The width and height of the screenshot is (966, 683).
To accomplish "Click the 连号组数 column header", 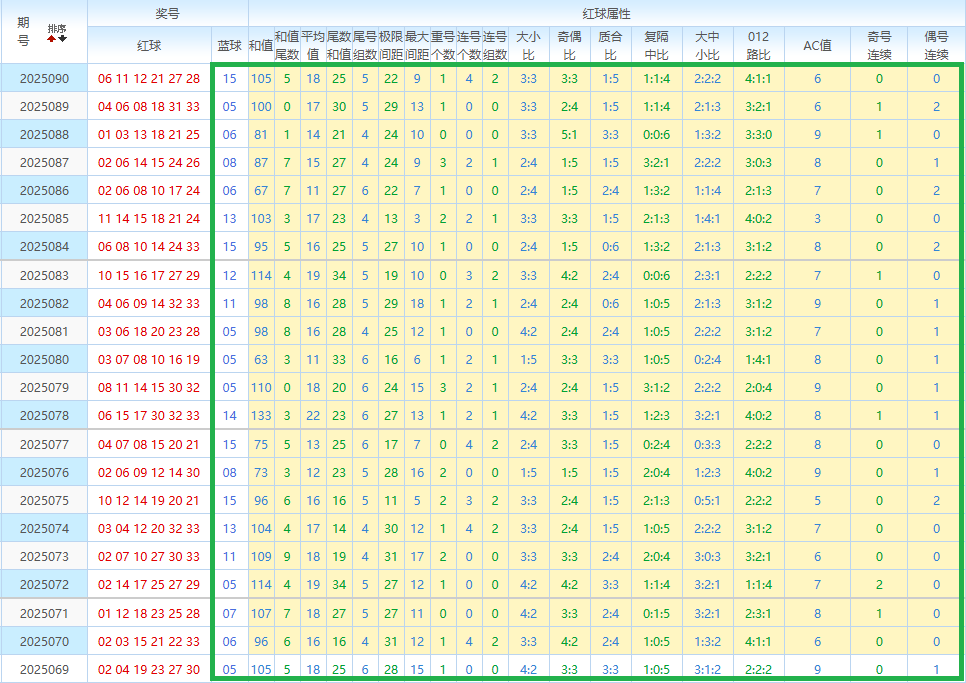I will point(495,45).
